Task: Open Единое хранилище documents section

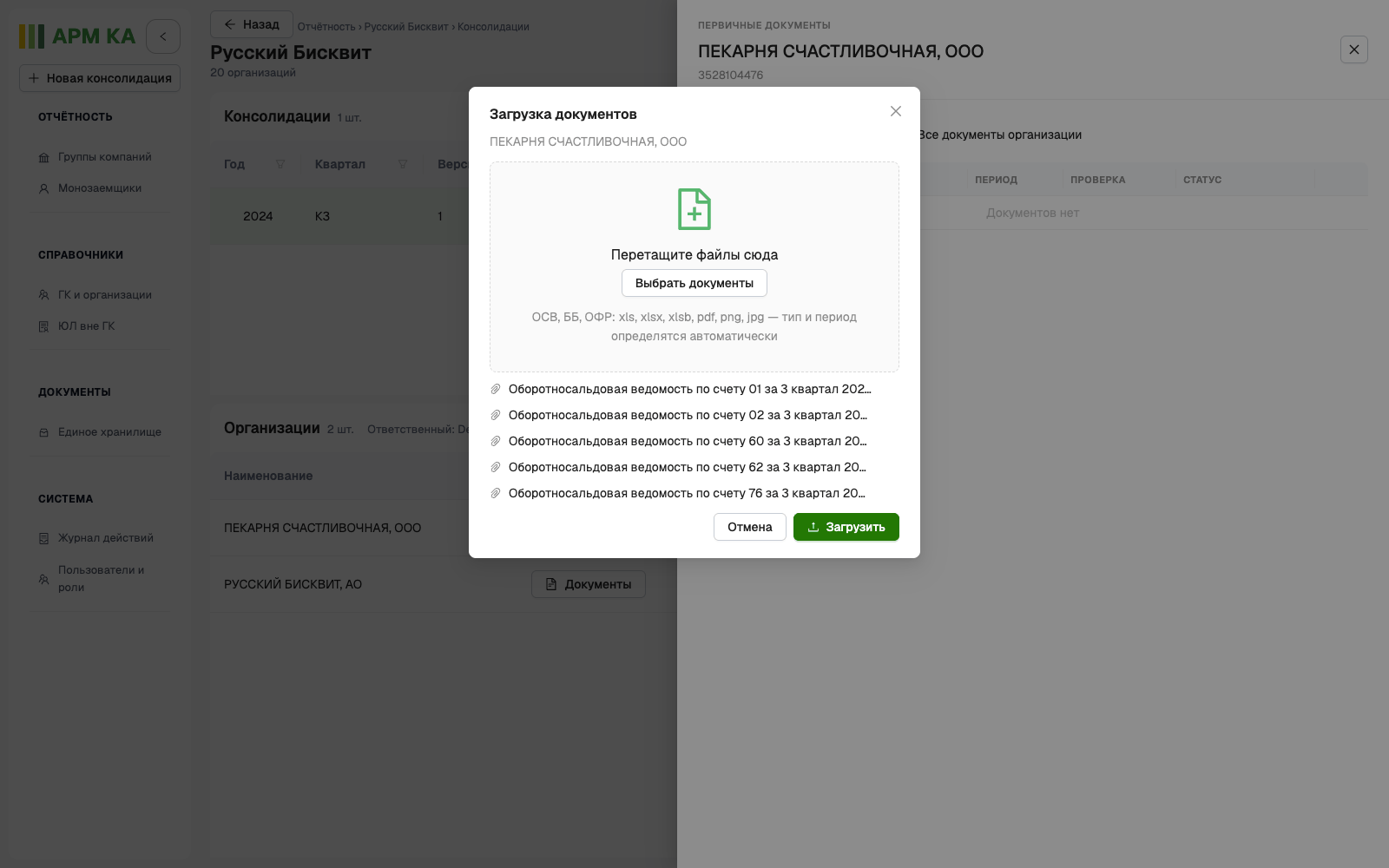Action: [109, 432]
